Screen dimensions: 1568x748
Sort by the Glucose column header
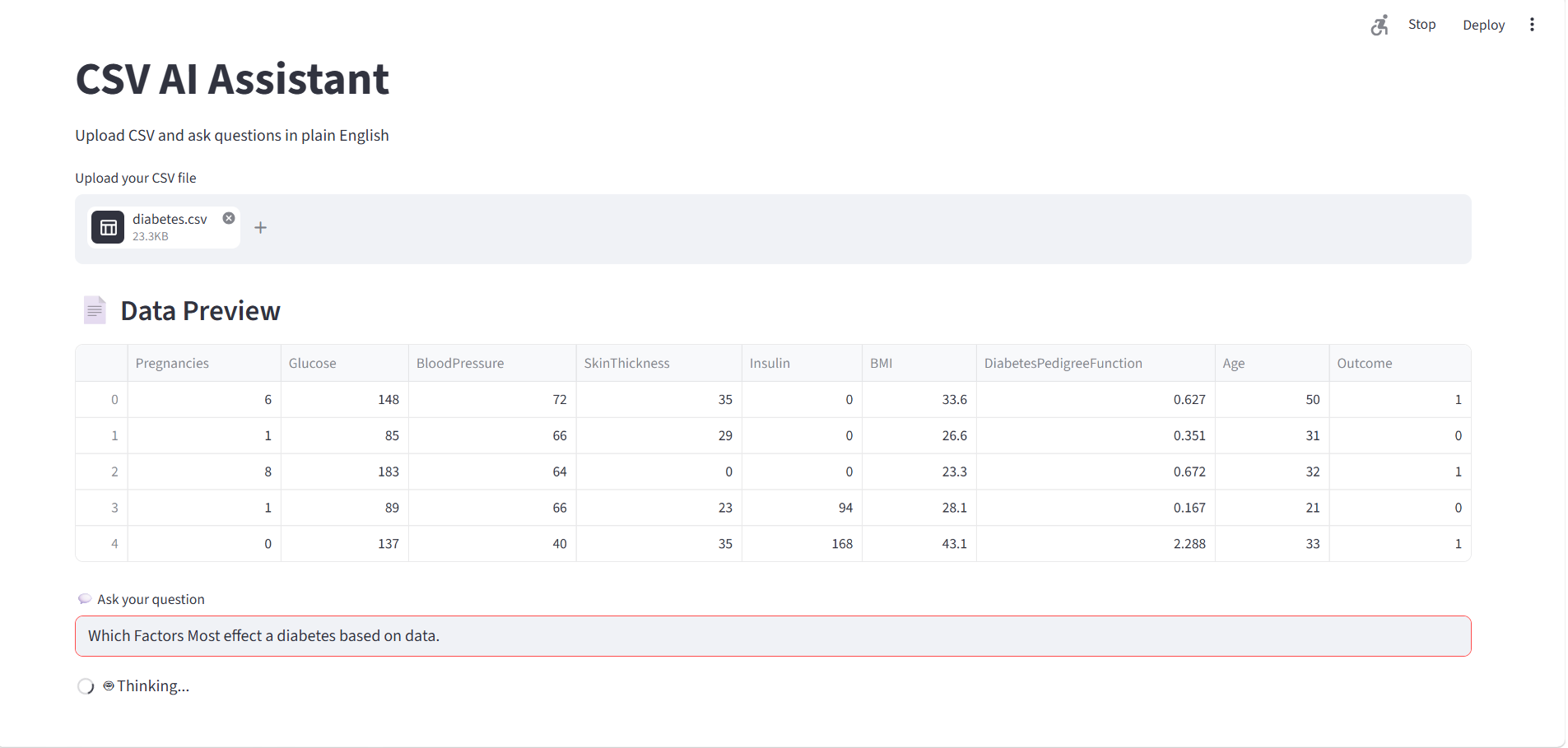coord(345,363)
